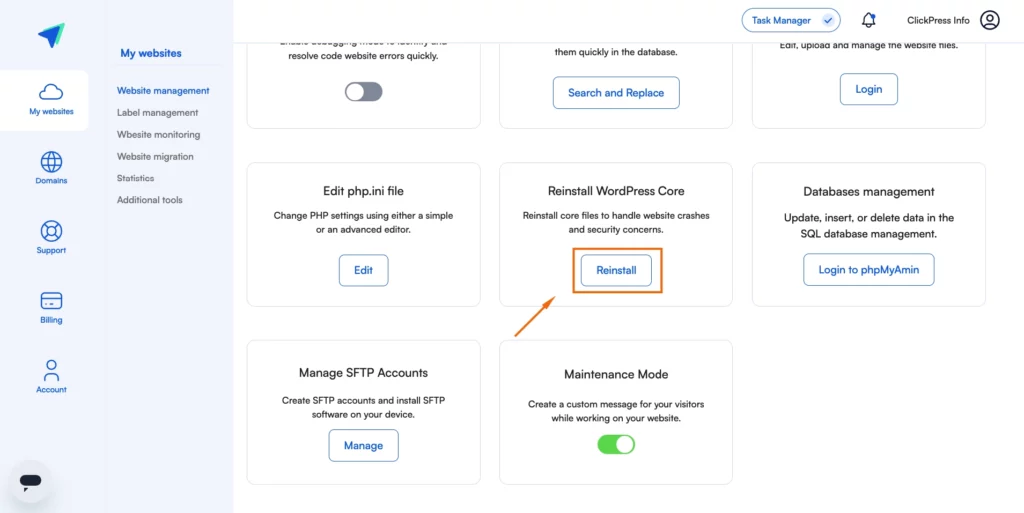Click the user profile avatar icon
Screen dimensions: 1024x513
point(989,20)
